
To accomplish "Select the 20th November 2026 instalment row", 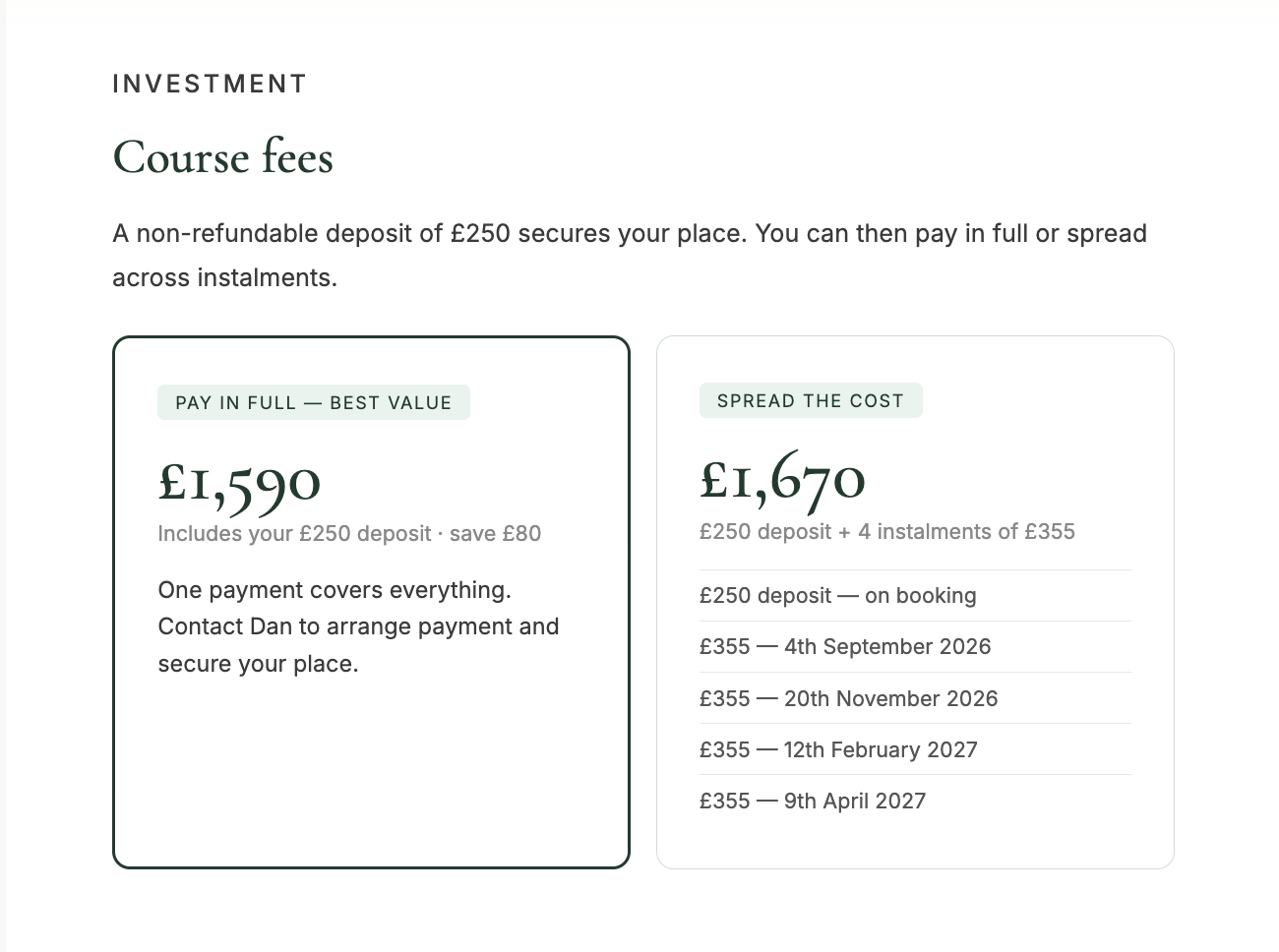I will click(x=915, y=698).
